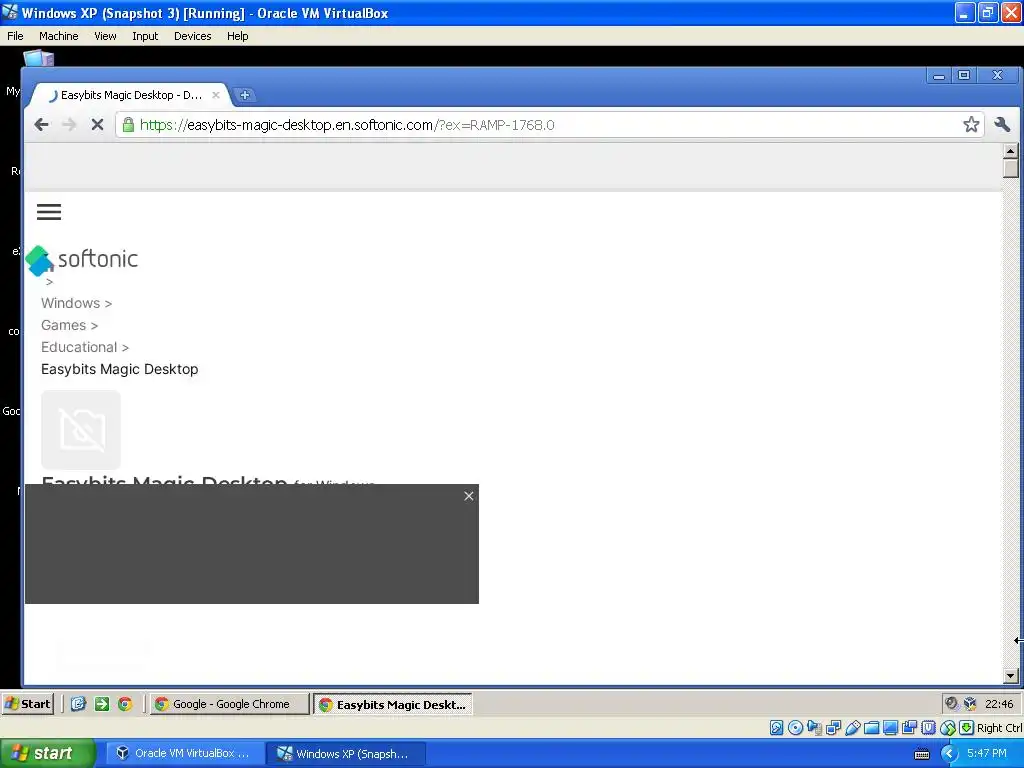This screenshot has height=768, width=1024.
Task: Launch Chrome from guest quick launch
Action: tap(125, 704)
